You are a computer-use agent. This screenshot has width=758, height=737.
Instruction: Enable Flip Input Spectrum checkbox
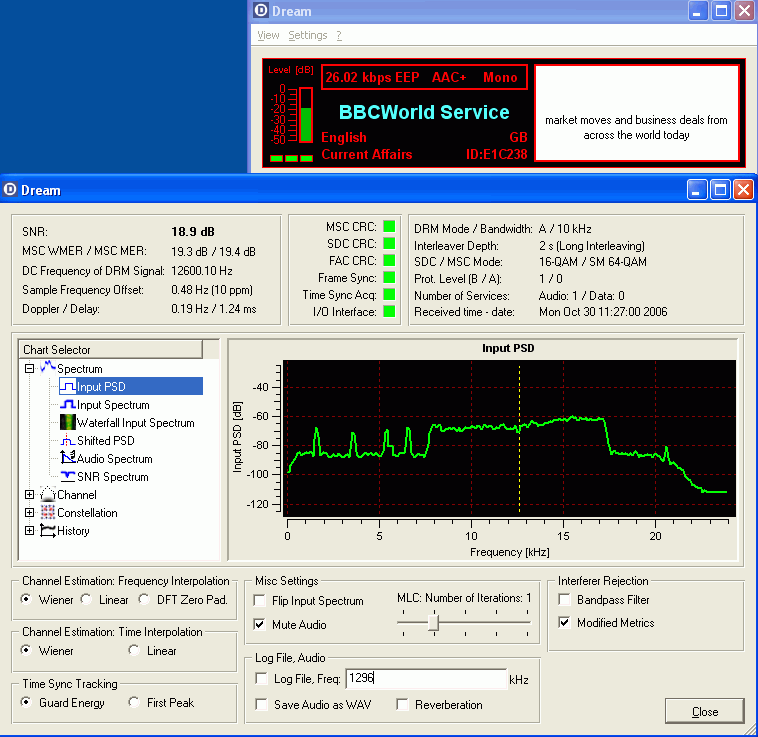click(x=260, y=600)
